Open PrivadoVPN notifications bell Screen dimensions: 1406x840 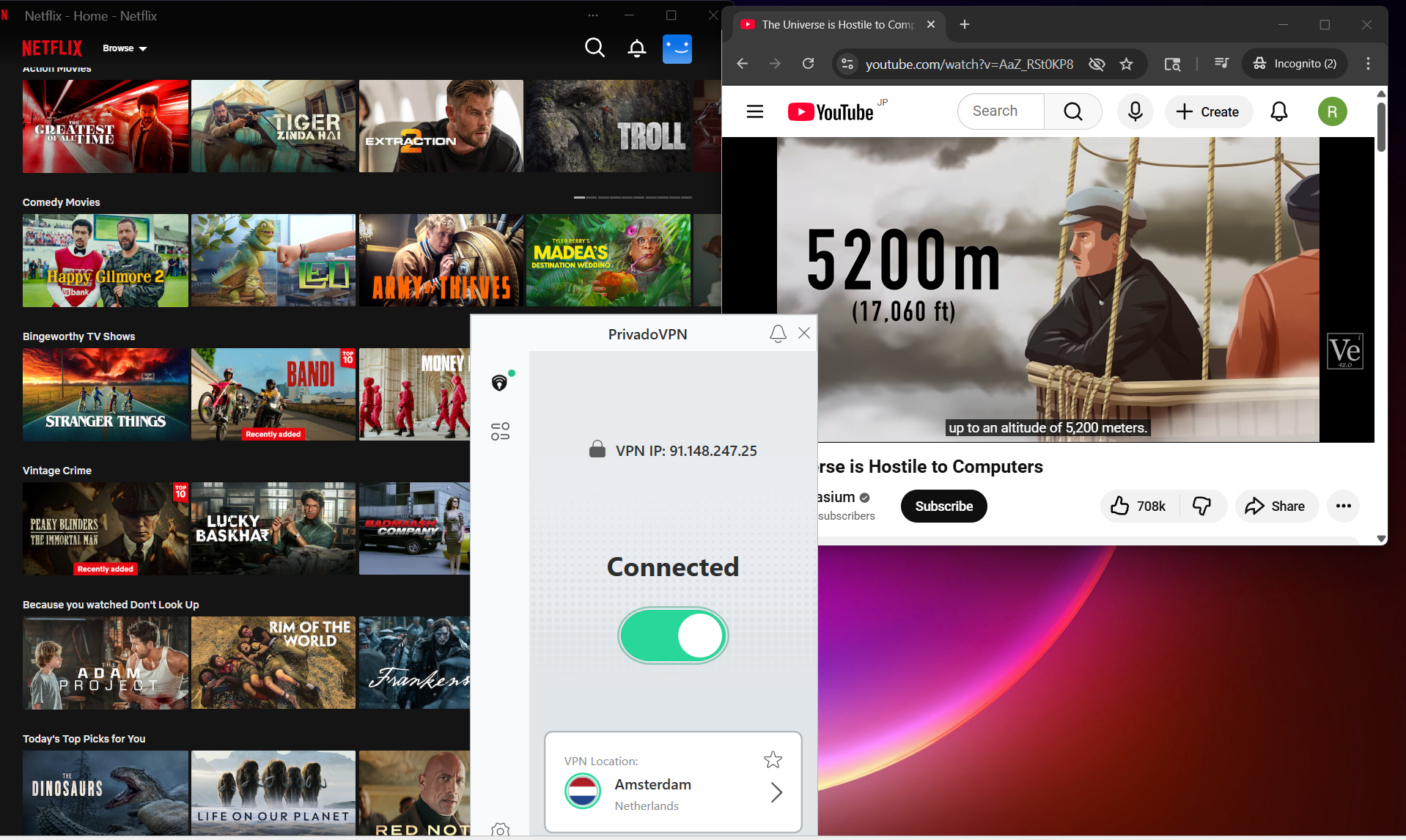coord(778,334)
